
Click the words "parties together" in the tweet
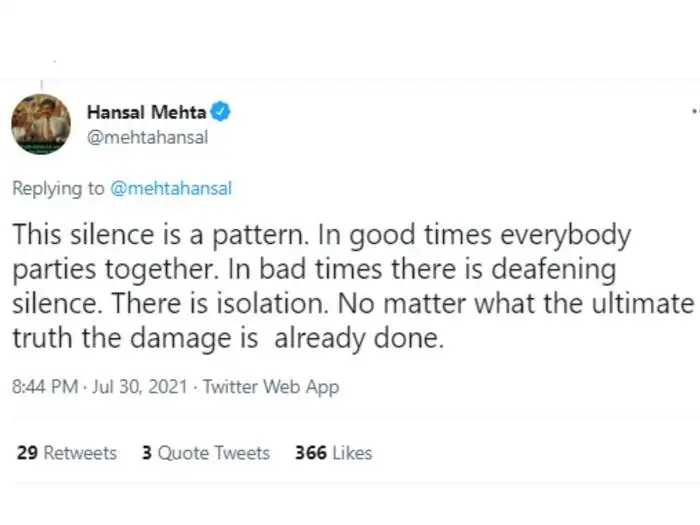click(98, 269)
